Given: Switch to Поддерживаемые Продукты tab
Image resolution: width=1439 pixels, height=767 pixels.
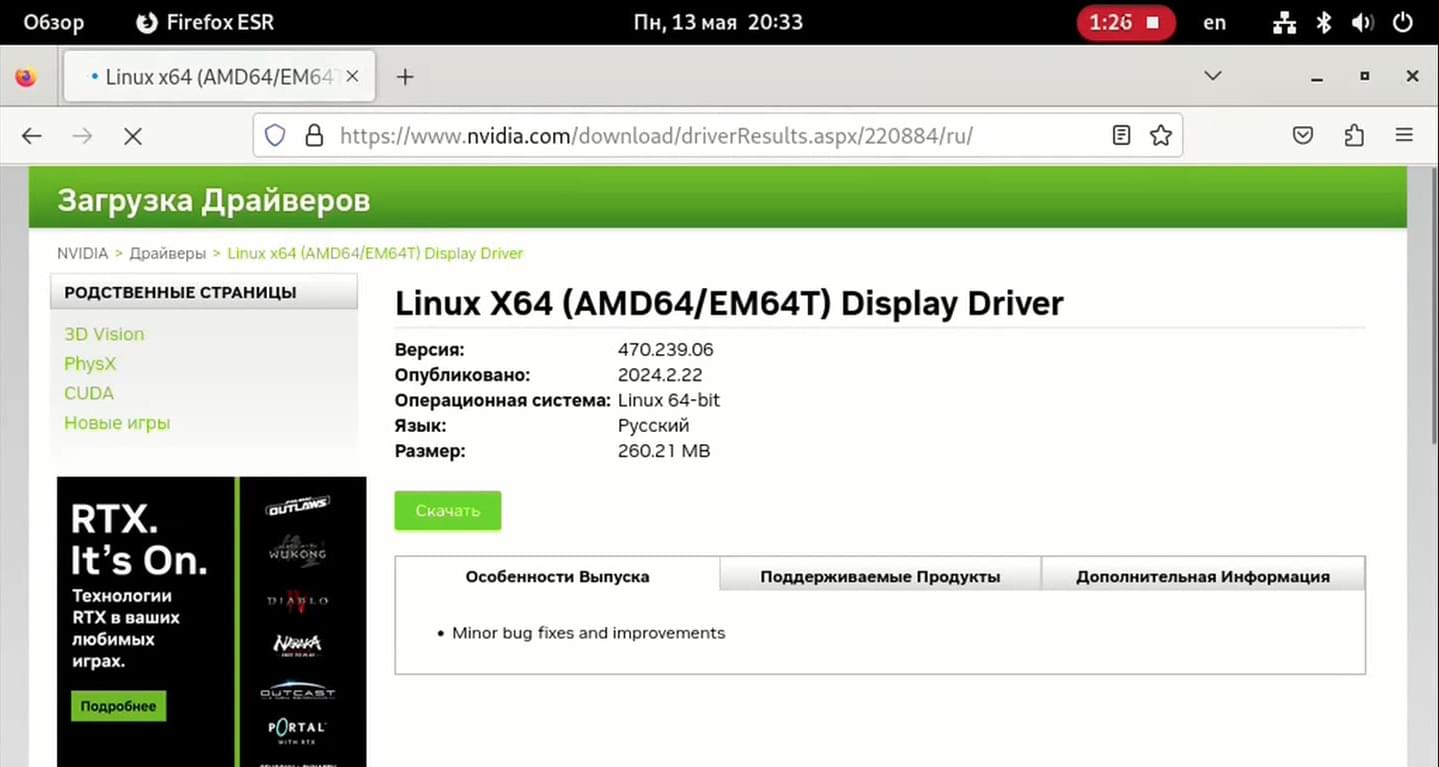Looking at the screenshot, I should point(880,576).
